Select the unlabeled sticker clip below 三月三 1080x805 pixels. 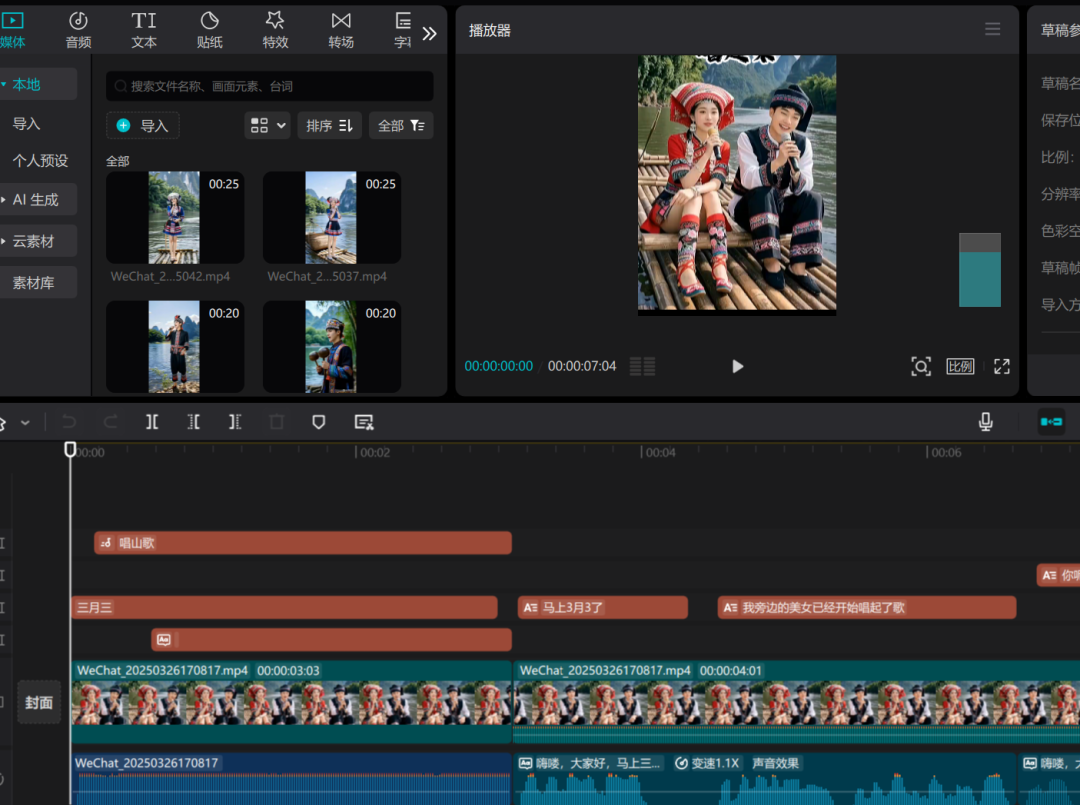point(331,640)
